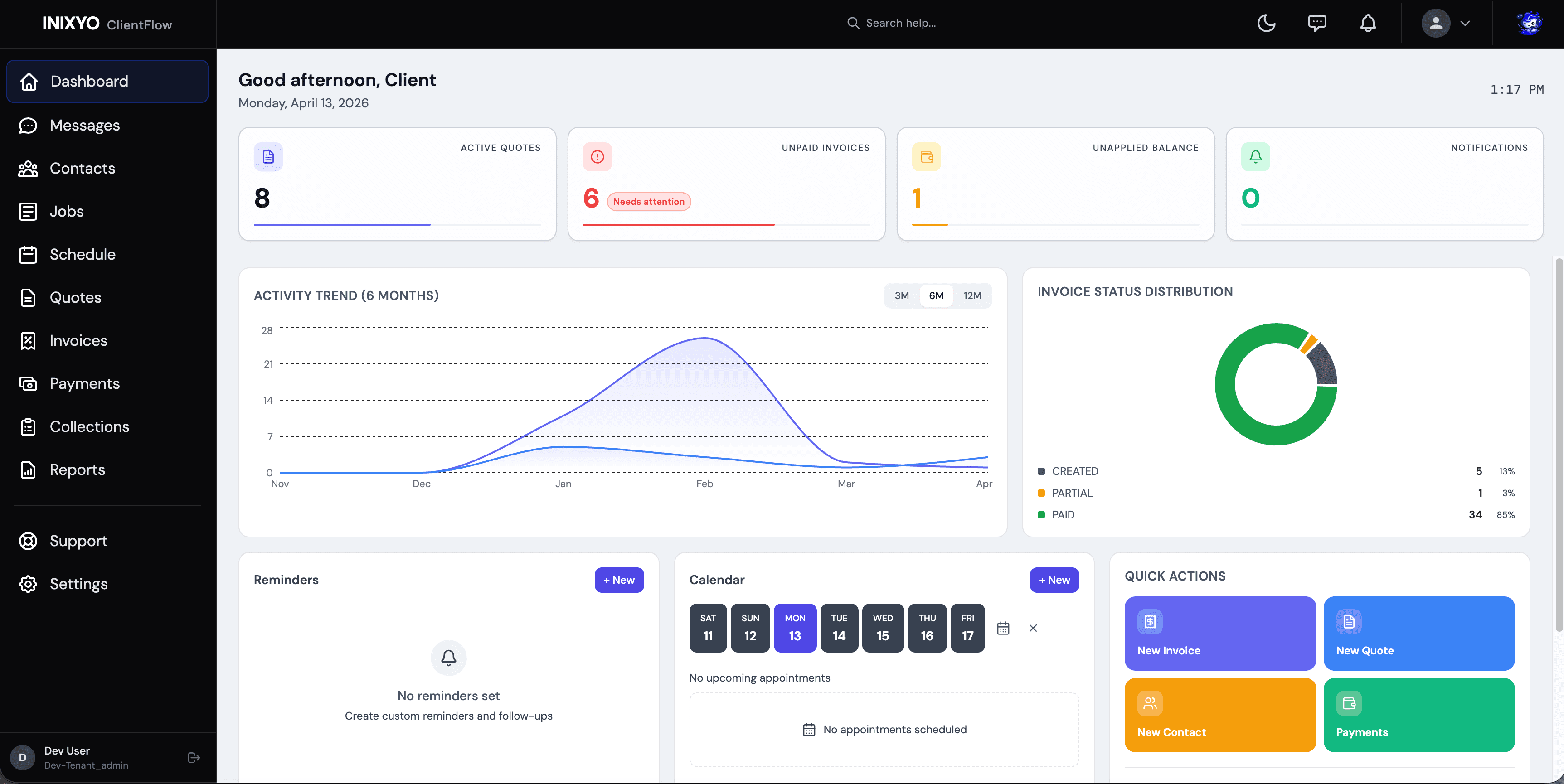Open the chat messages icon in top bar
Screen dimensions: 1564x784
pyautogui.click(x=1317, y=23)
